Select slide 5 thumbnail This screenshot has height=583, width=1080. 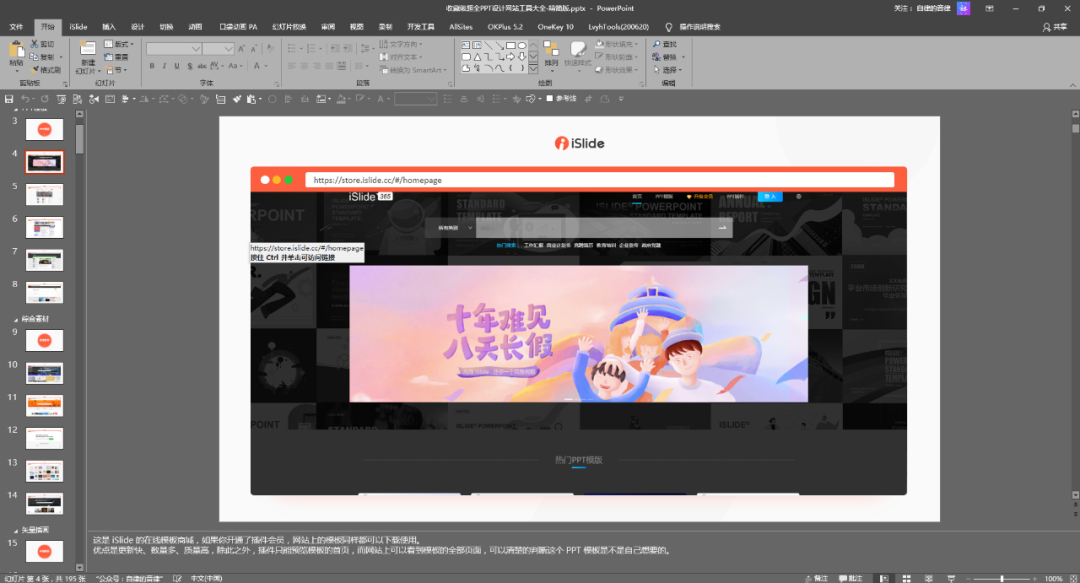coord(45,194)
